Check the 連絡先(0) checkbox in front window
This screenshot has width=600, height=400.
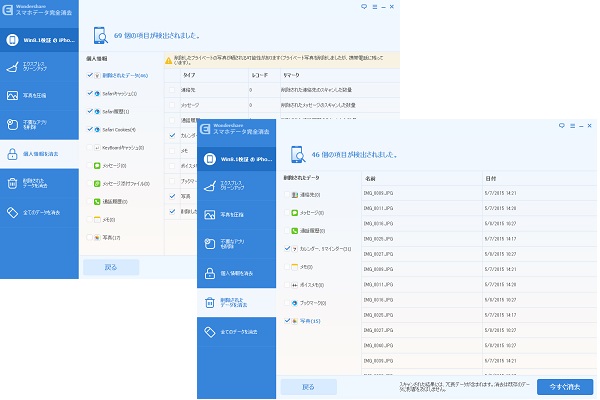[287, 194]
